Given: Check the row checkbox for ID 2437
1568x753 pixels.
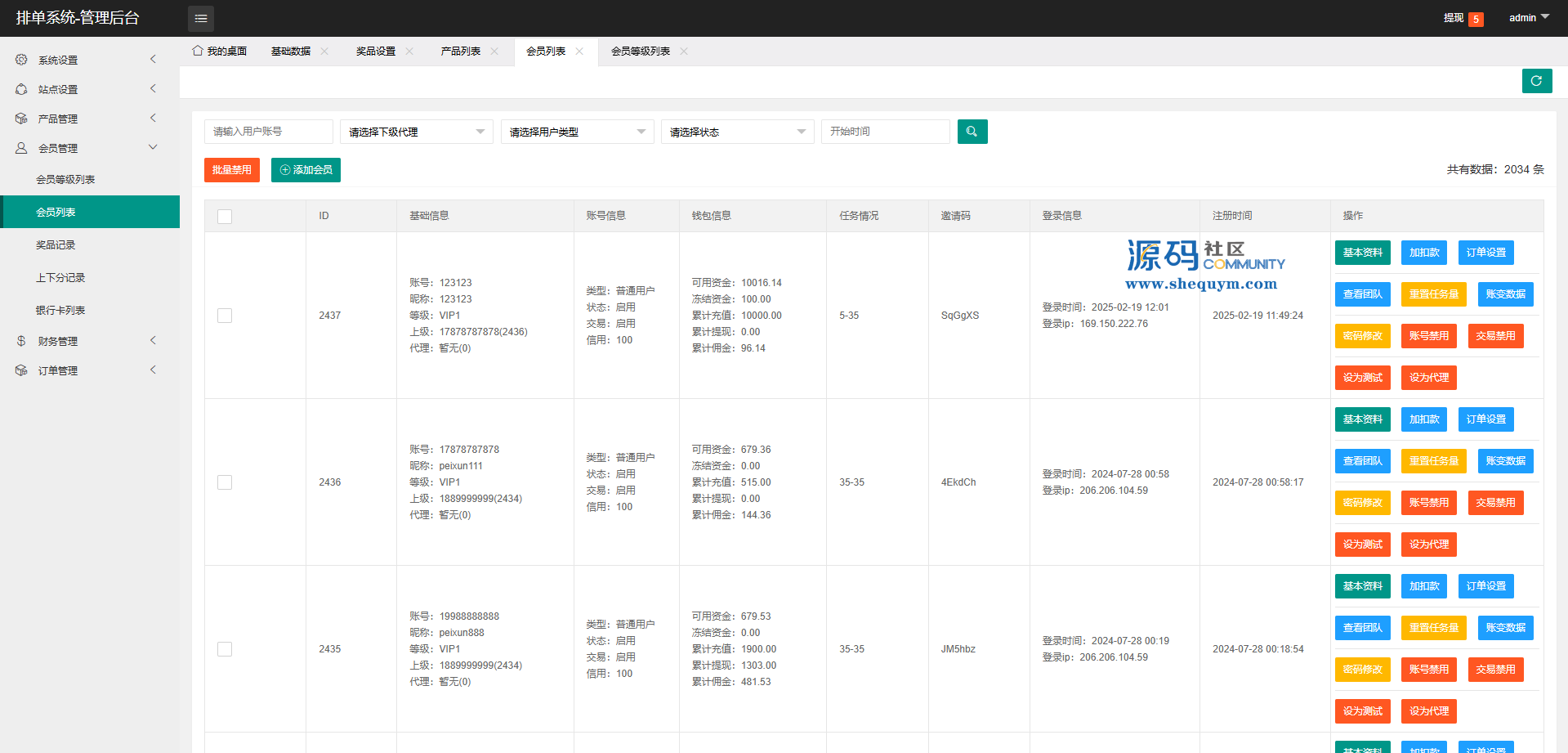Looking at the screenshot, I should click(225, 316).
